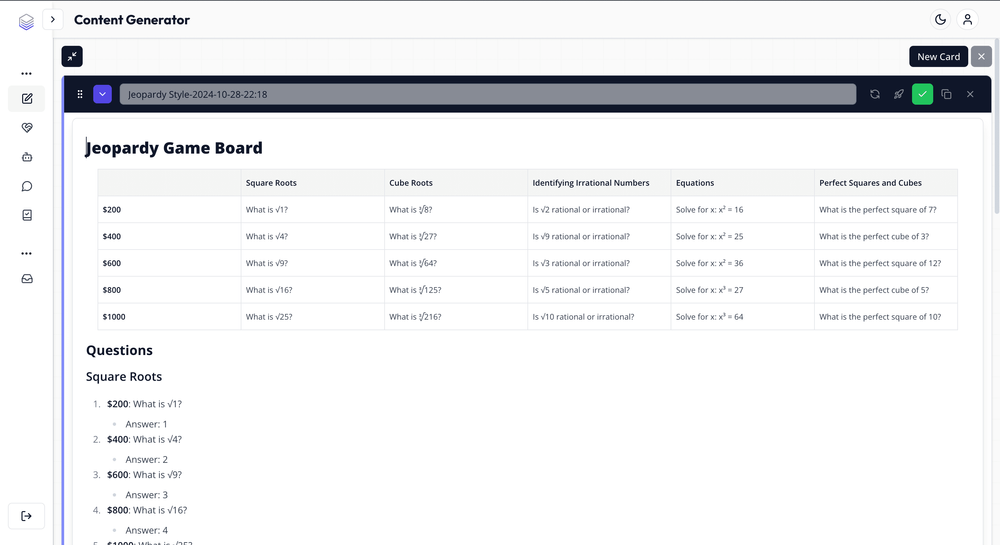The image size is (1000, 545).
Task: Collapse the card with shrink arrows button
Action: (x=72, y=57)
